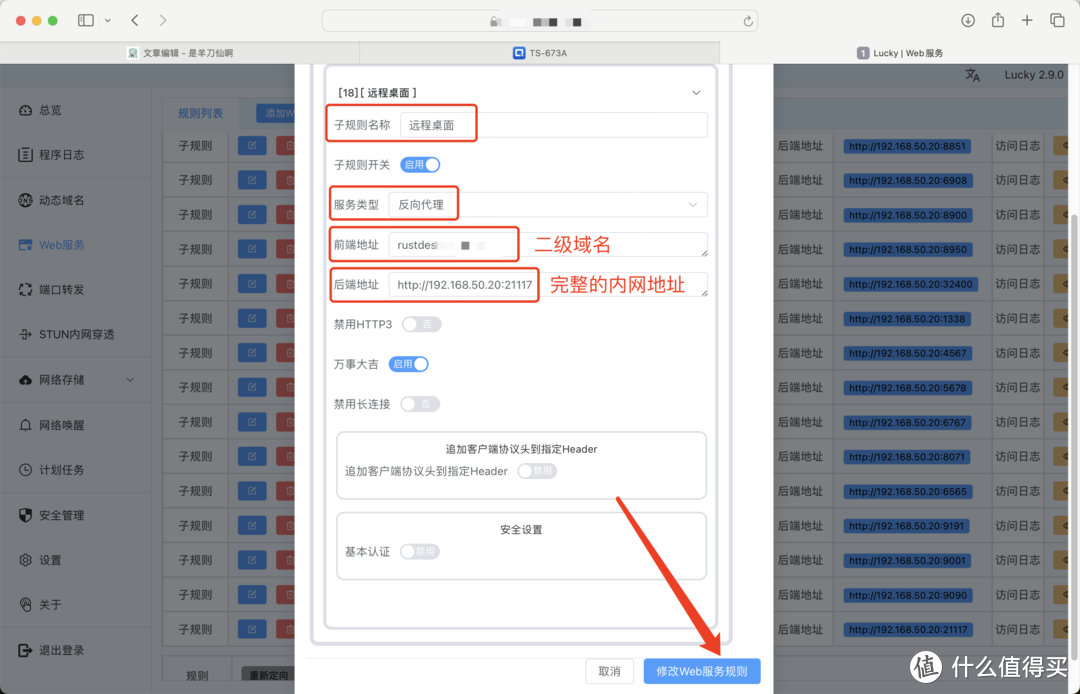
Task: Switch to the Lucky | Web服务 tab
Action: [x=900, y=52]
